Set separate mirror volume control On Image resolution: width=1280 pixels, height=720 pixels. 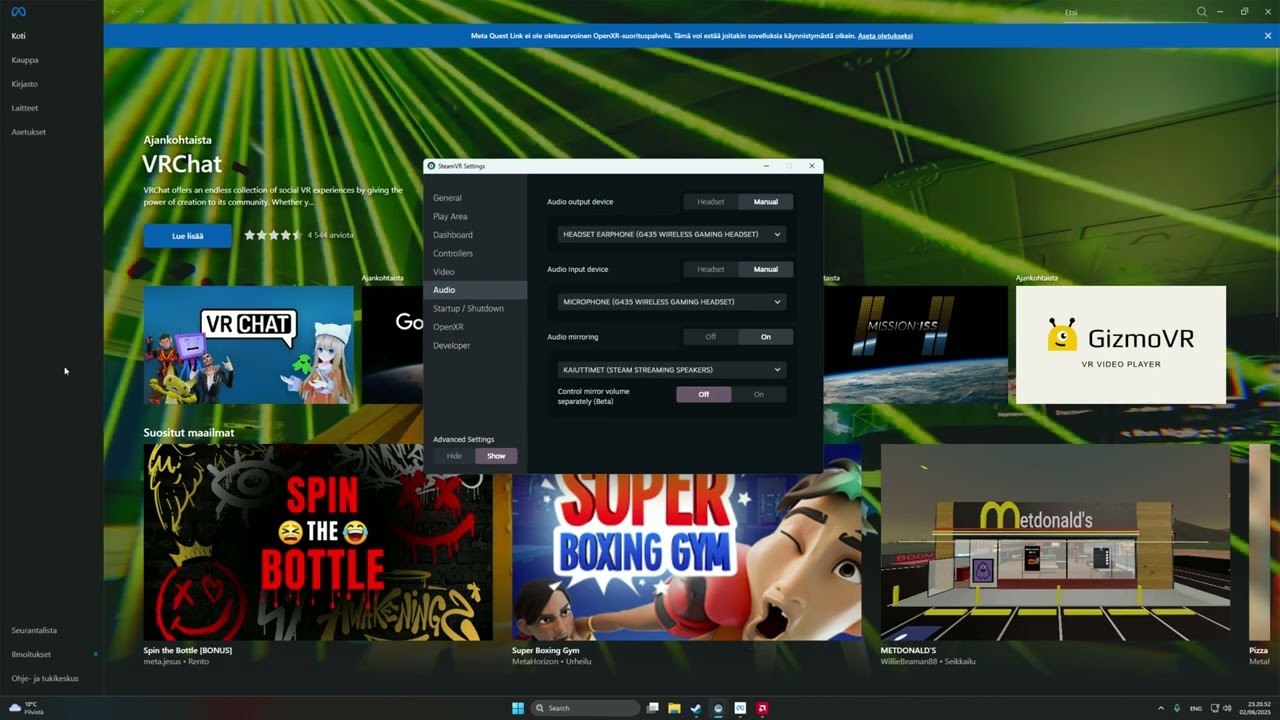pos(759,394)
